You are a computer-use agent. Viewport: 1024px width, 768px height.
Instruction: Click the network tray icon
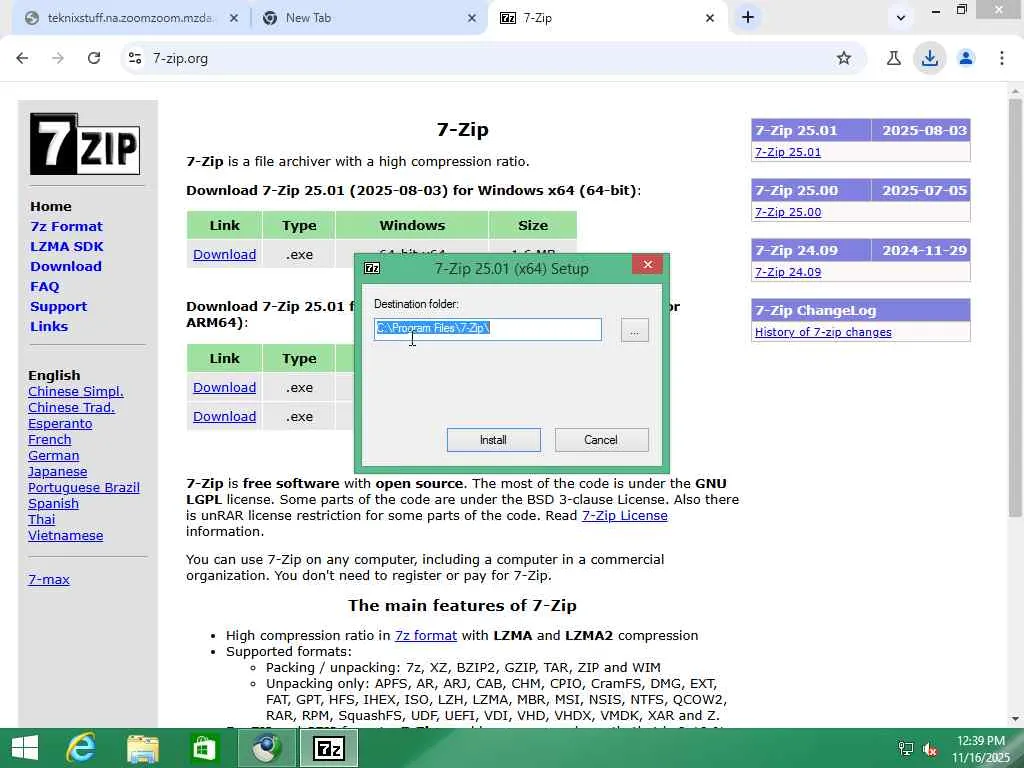[x=905, y=749]
